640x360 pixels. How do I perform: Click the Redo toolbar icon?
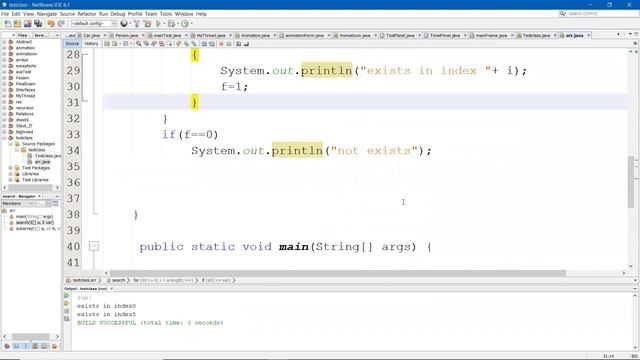click(x=61, y=24)
